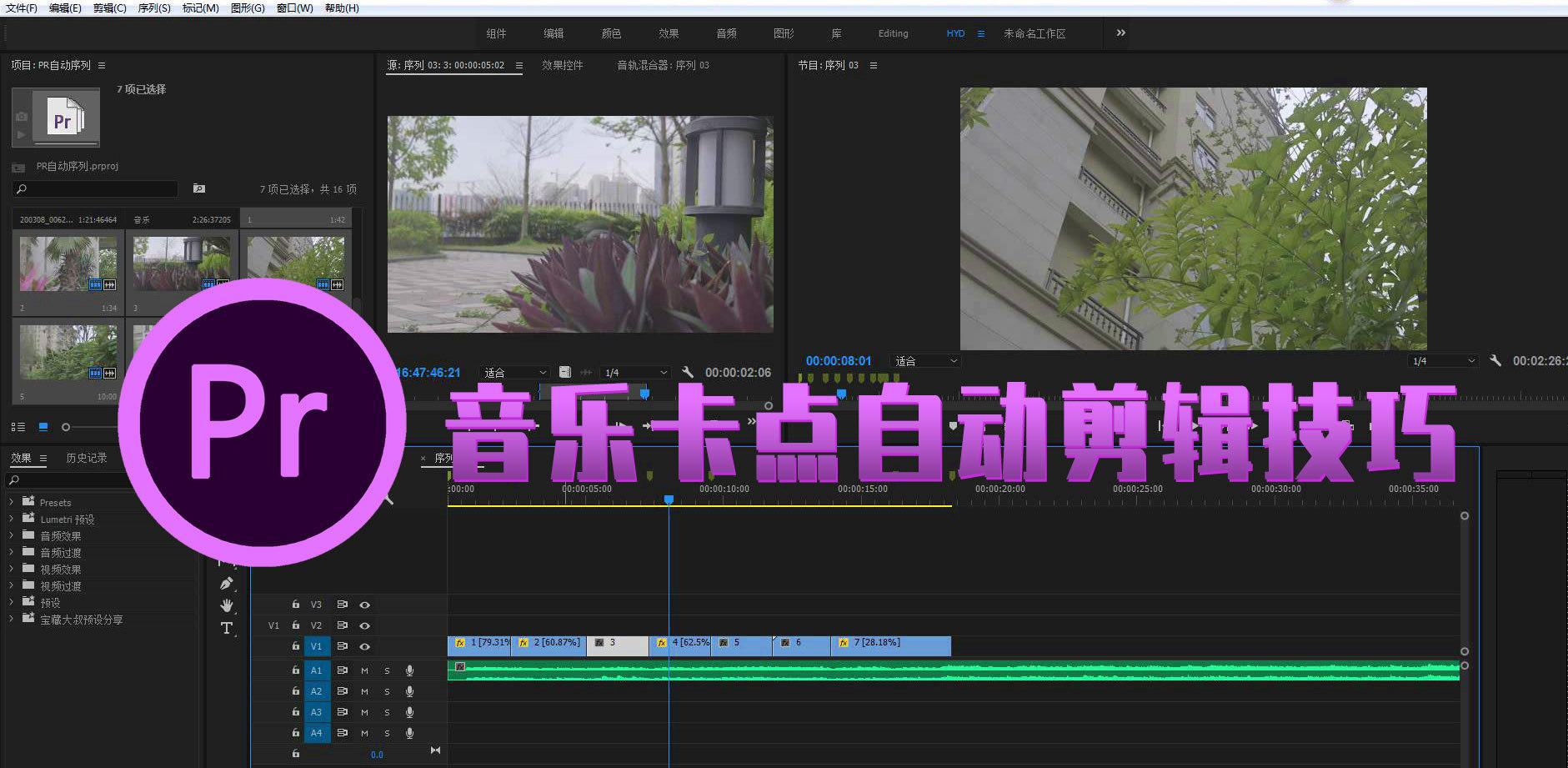Viewport: 1568px width, 768px height.
Task: Open the 效果 panel menu icon
Action: pyautogui.click(x=43, y=458)
